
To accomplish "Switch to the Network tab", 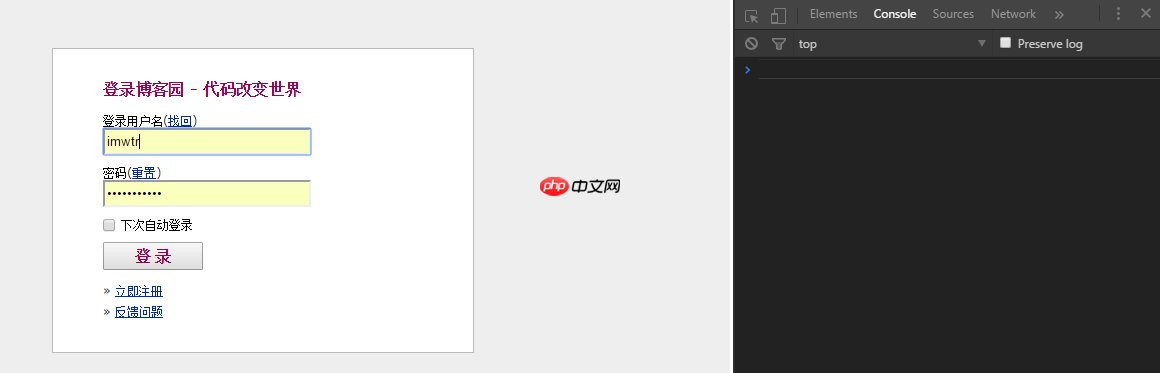I will click(1013, 14).
